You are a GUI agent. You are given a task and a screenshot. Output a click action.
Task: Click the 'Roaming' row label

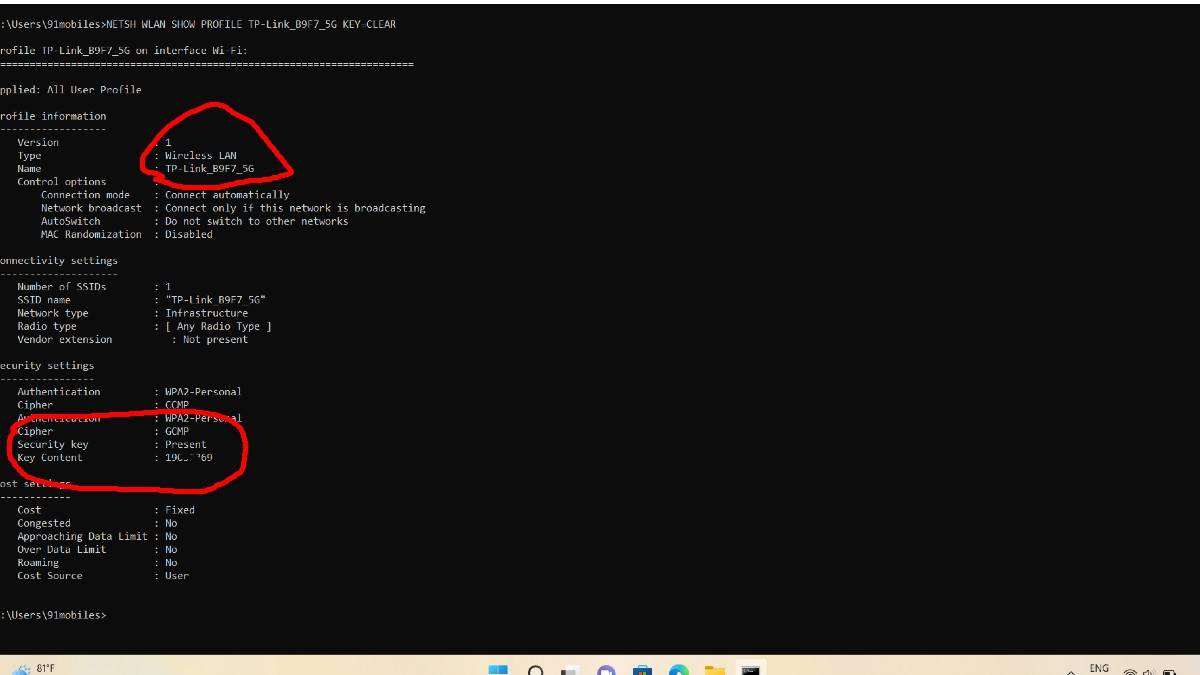(38, 562)
